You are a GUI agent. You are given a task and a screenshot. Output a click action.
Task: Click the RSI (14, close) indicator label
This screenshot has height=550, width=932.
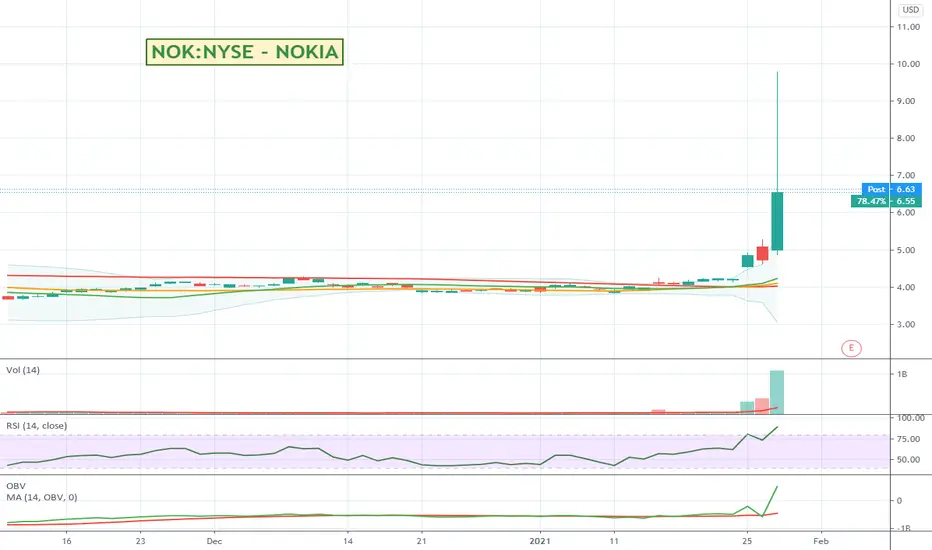(x=36, y=426)
